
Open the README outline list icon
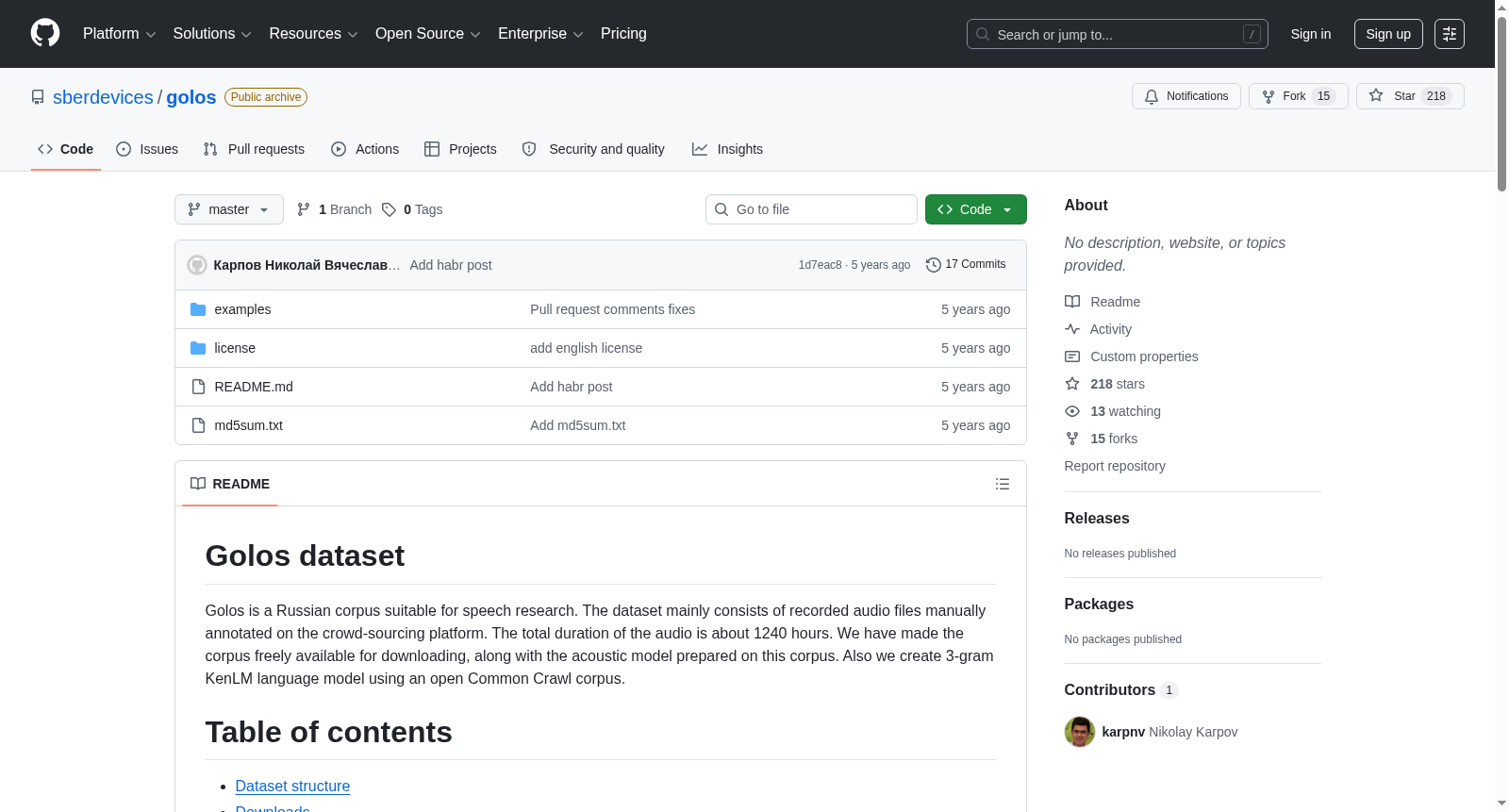coord(1003,484)
